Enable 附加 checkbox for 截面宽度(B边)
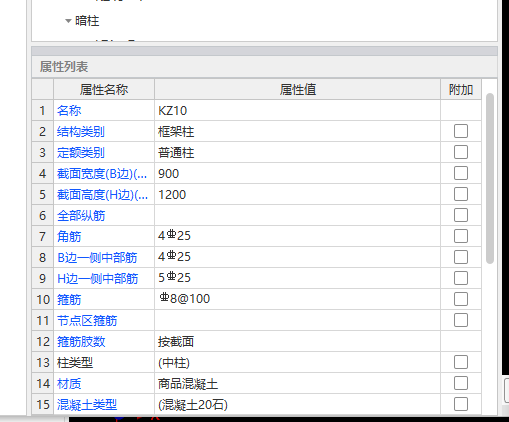 tap(461, 173)
